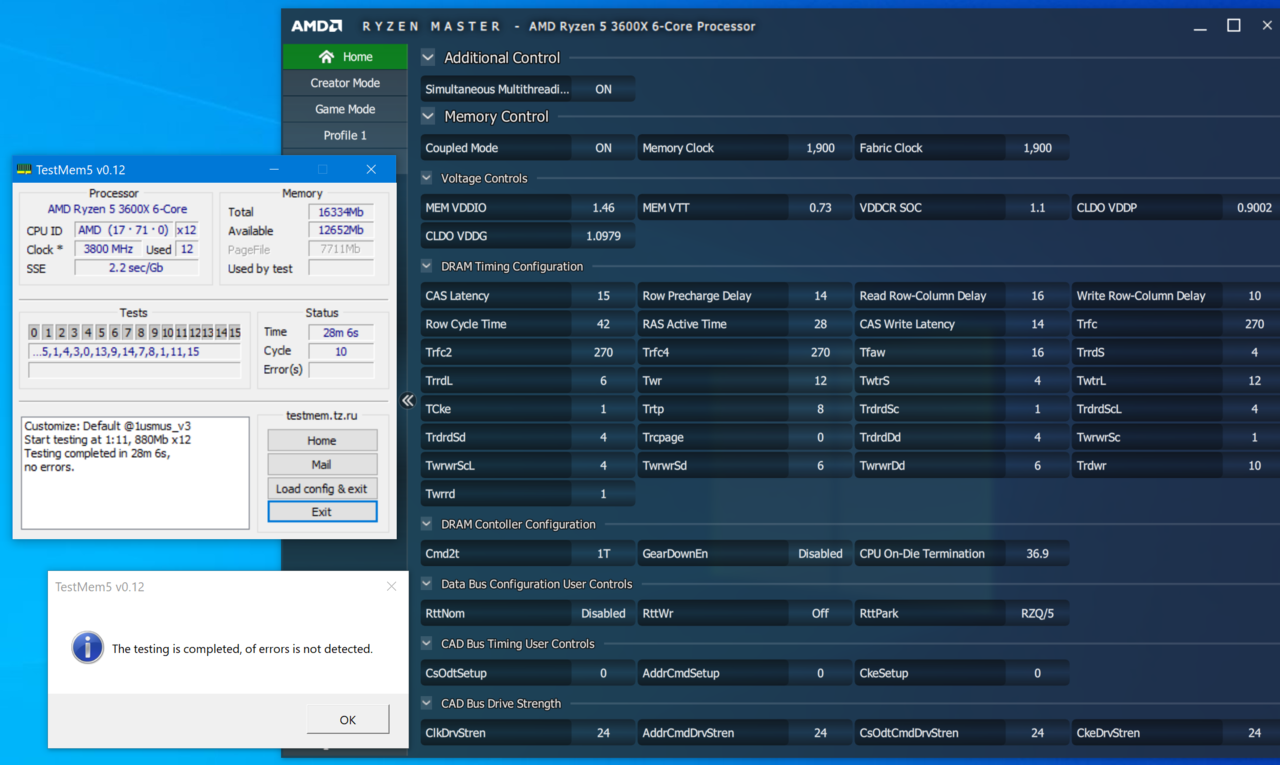Viewport: 1280px width, 765px height.
Task: Click the TestMem5 title bar app icon
Action: (24, 170)
